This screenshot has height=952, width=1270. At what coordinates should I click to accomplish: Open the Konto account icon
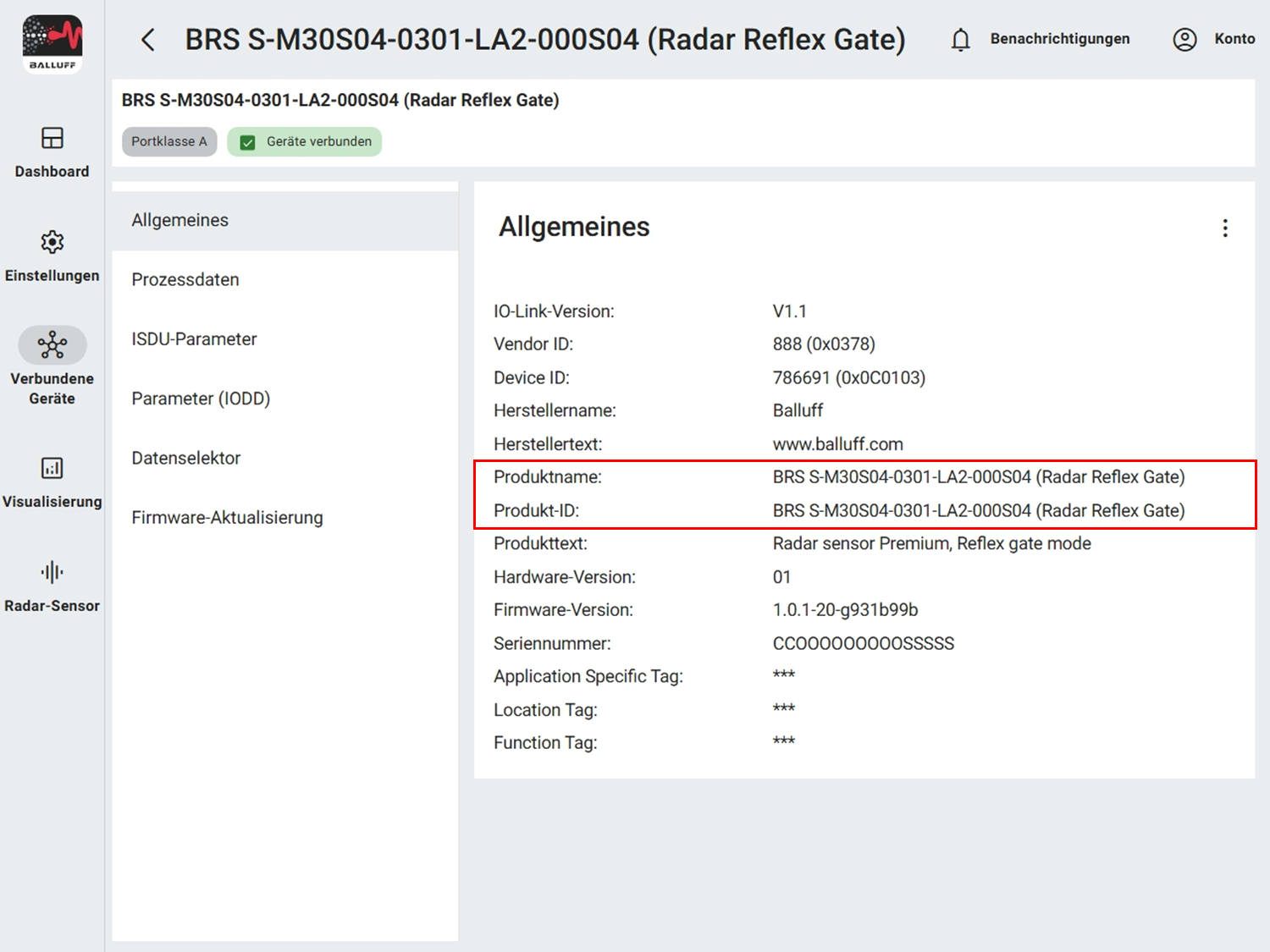(x=1184, y=39)
